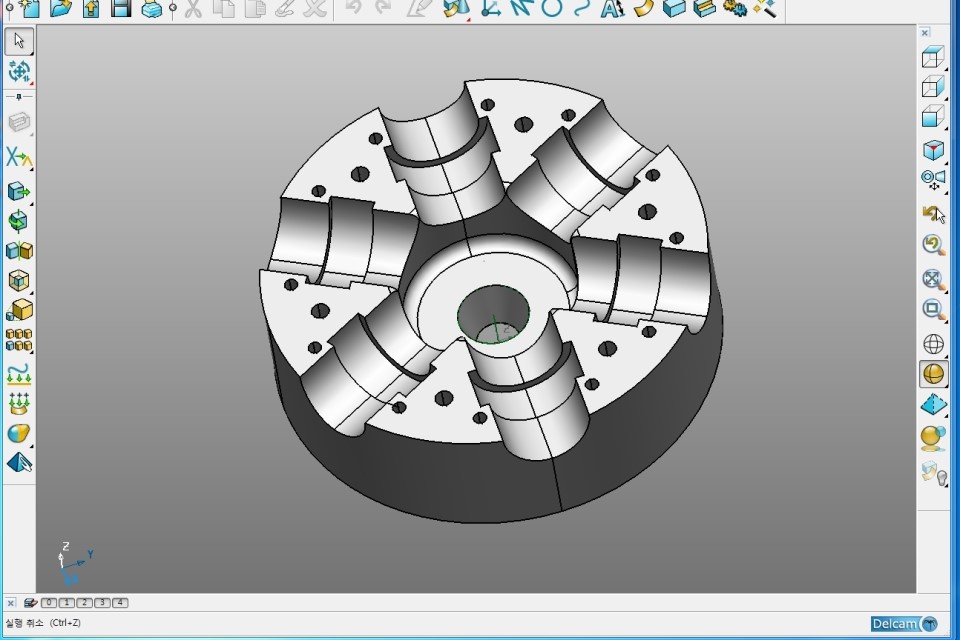This screenshot has width=960, height=640.
Task: Click the curve with green arrows icon
Action: click(x=19, y=374)
